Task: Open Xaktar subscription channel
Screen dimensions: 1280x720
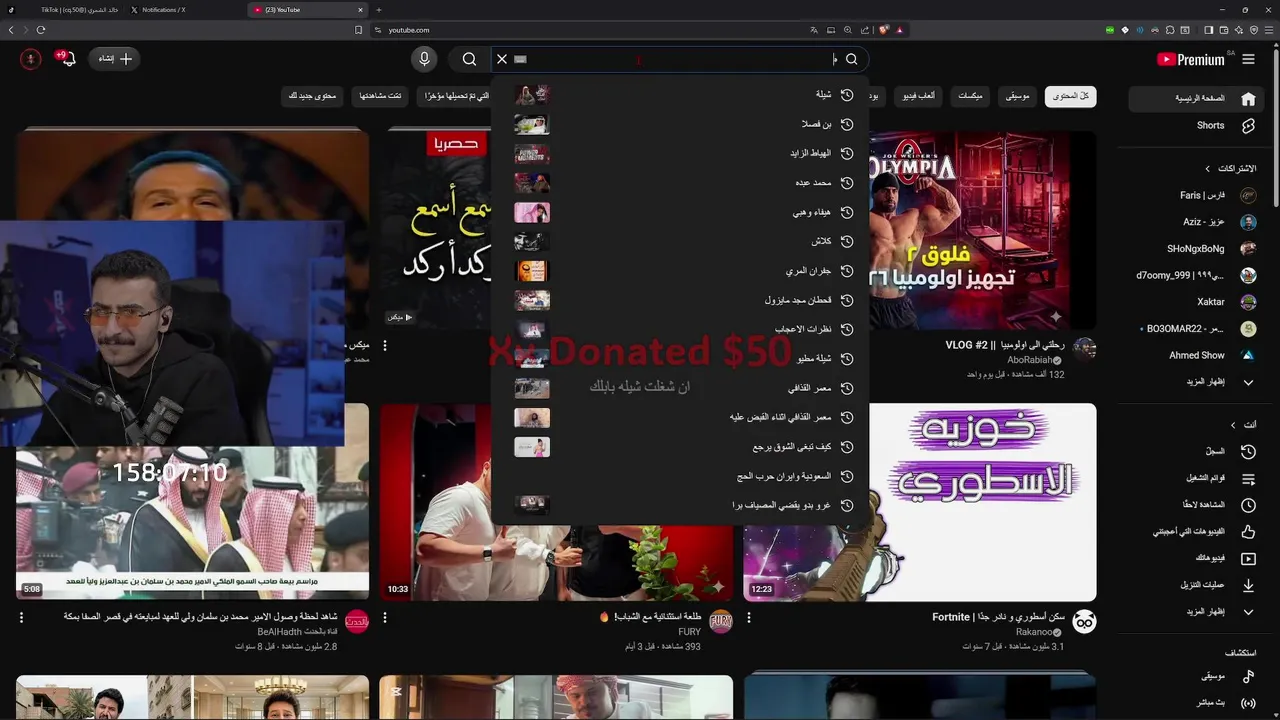Action: point(1194,302)
